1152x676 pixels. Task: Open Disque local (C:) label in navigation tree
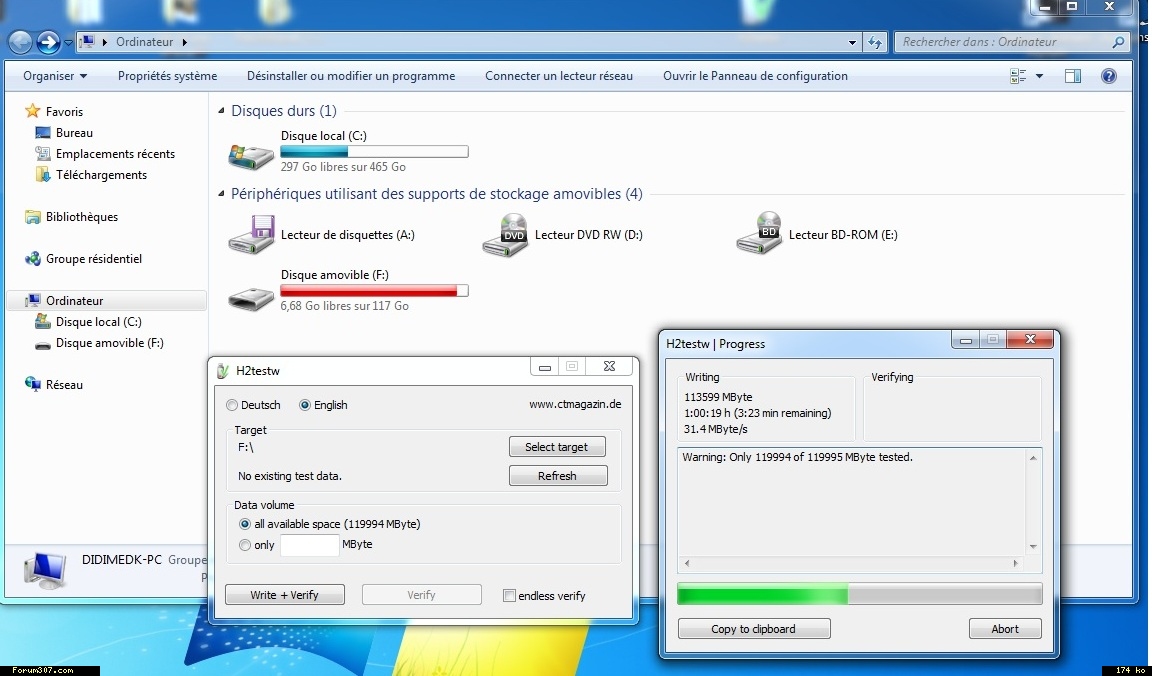click(x=98, y=322)
